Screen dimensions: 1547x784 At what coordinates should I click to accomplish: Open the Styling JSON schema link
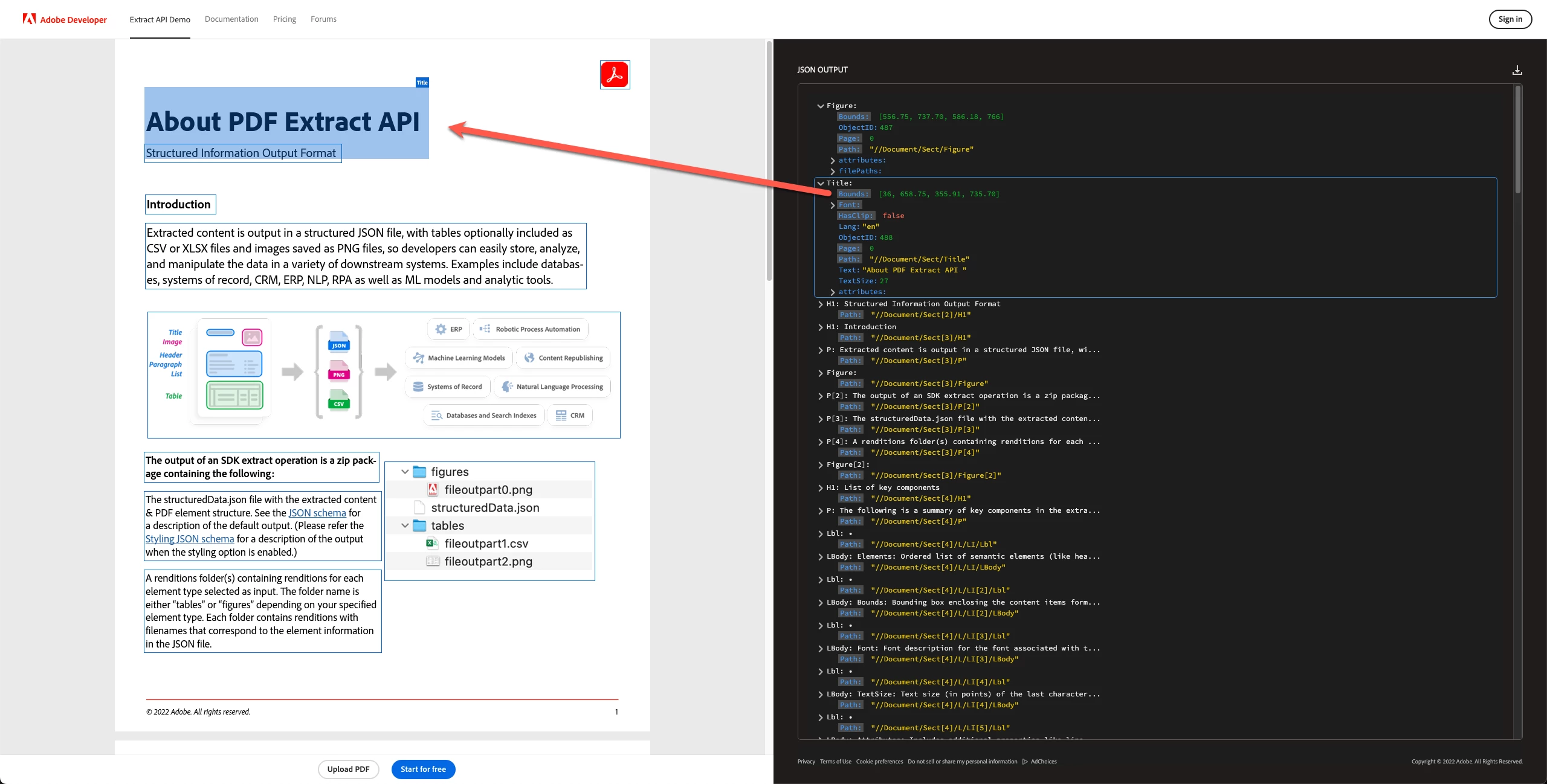click(x=190, y=539)
